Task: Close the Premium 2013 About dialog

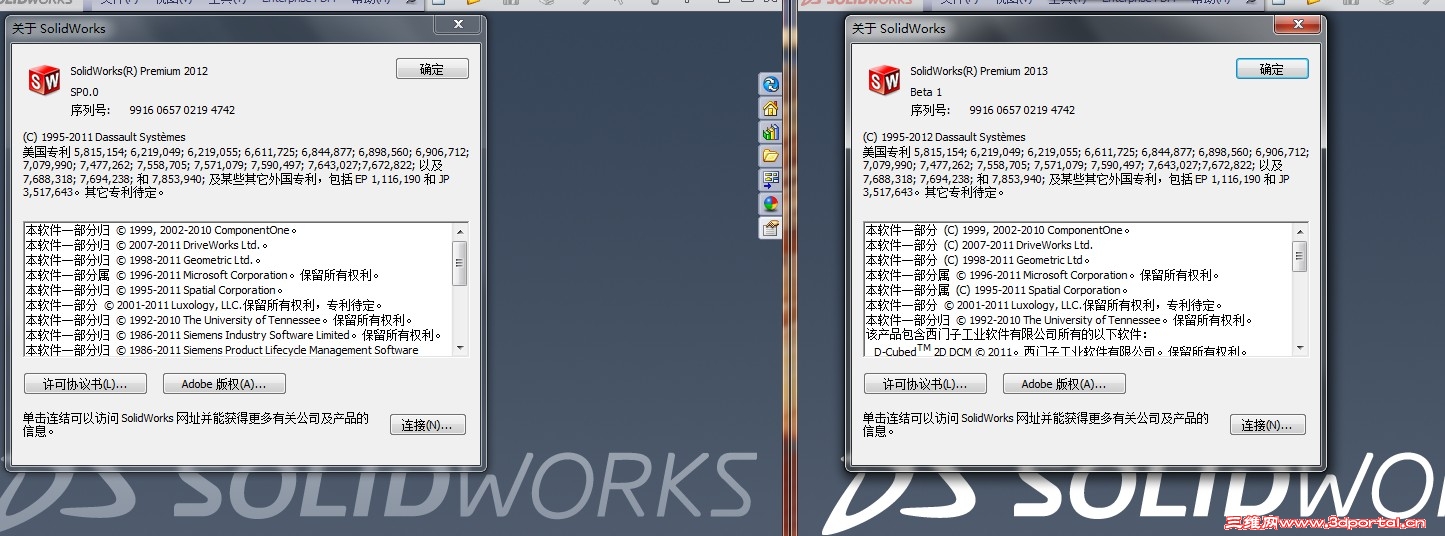Action: (x=1298, y=24)
